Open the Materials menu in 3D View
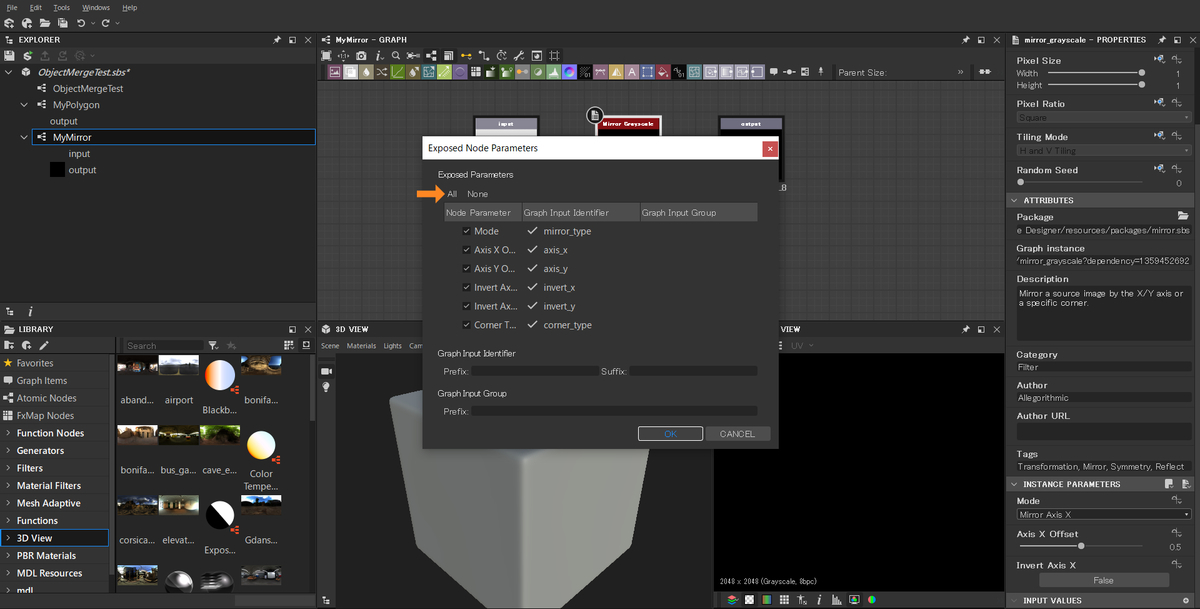Image resolution: width=1200 pixels, height=609 pixels. click(361, 346)
